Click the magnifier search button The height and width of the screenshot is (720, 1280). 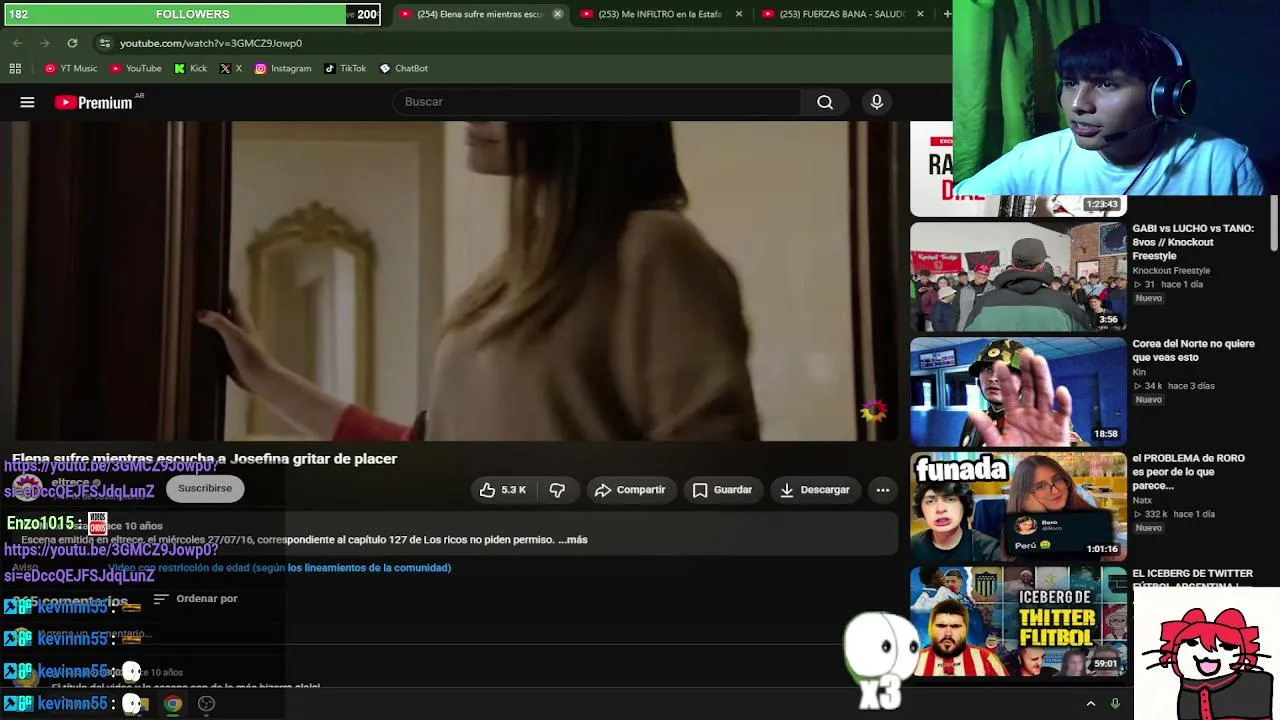(x=825, y=102)
